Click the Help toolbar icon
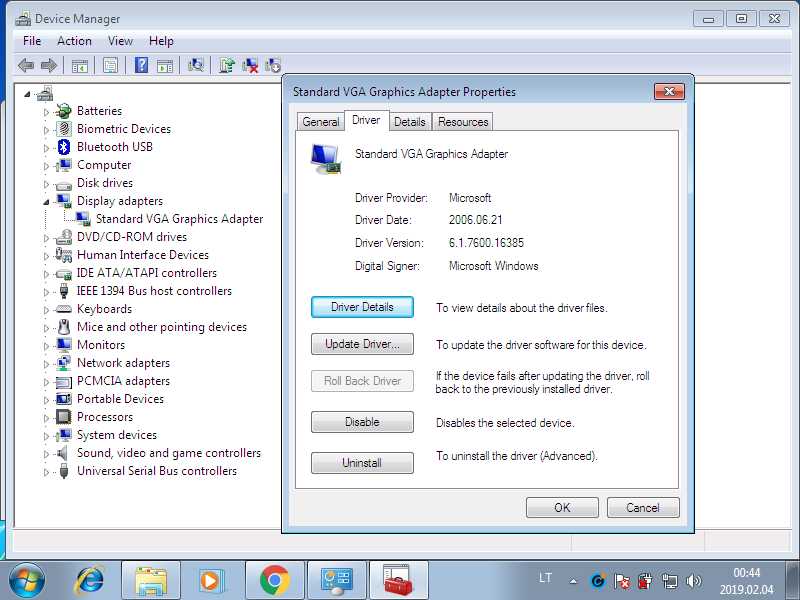The width and height of the screenshot is (800, 600). [x=141, y=65]
